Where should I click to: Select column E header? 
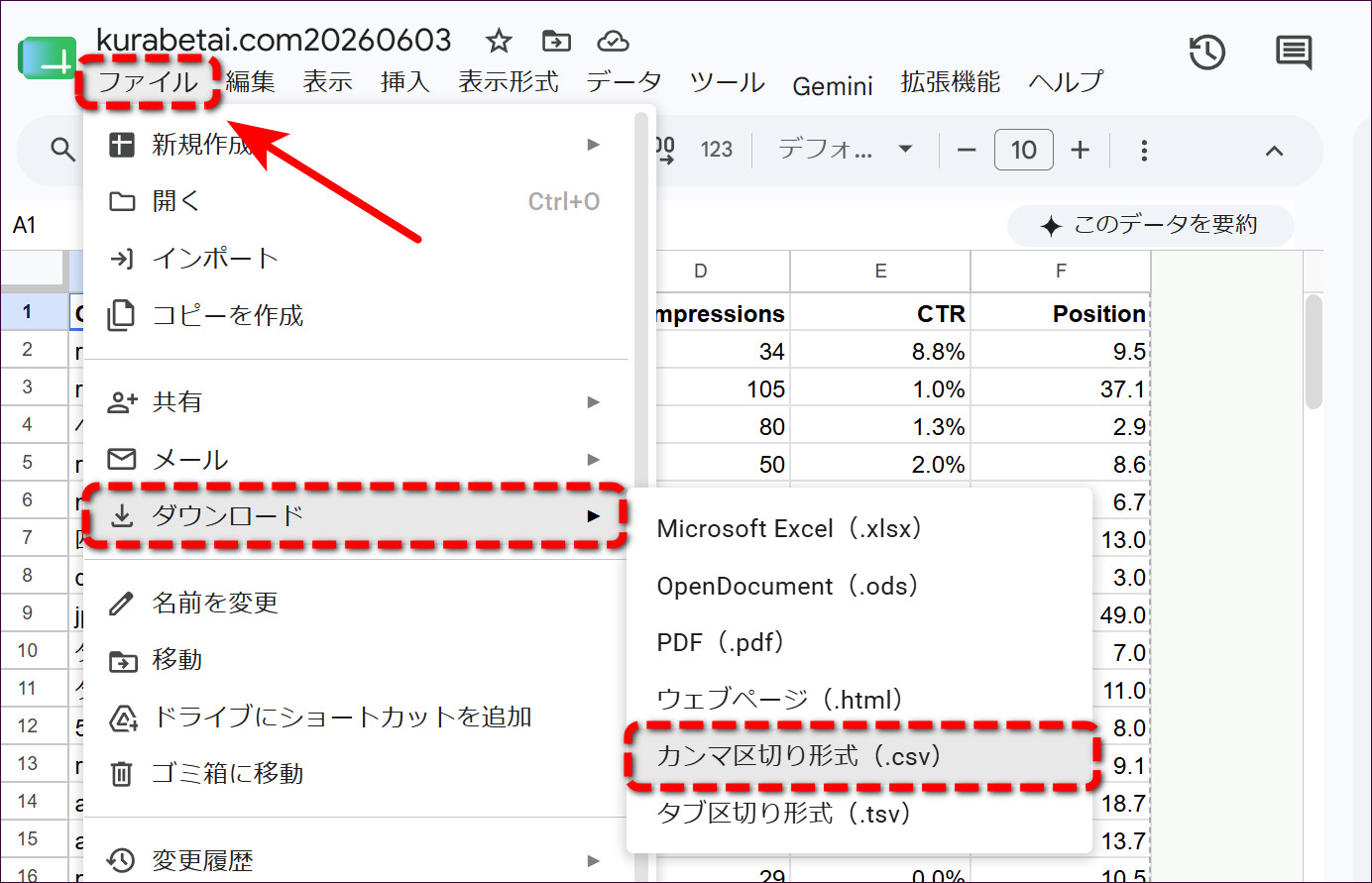point(880,272)
